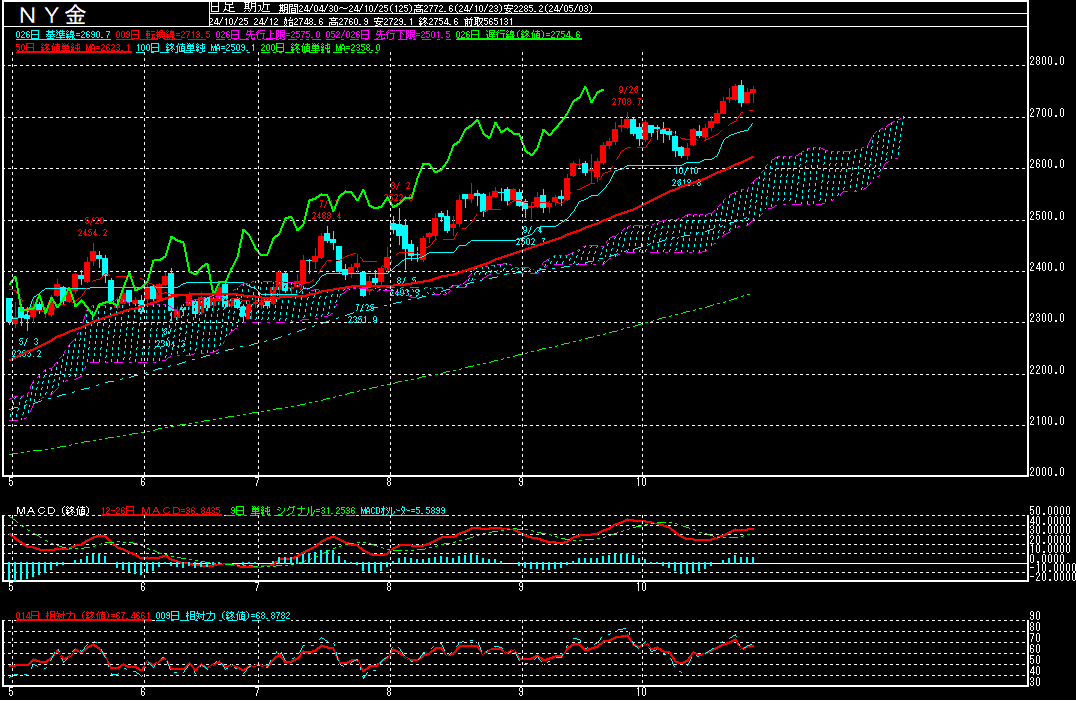Click the "200日 終値単純 MA=2358.0" legend label

tap(320, 48)
